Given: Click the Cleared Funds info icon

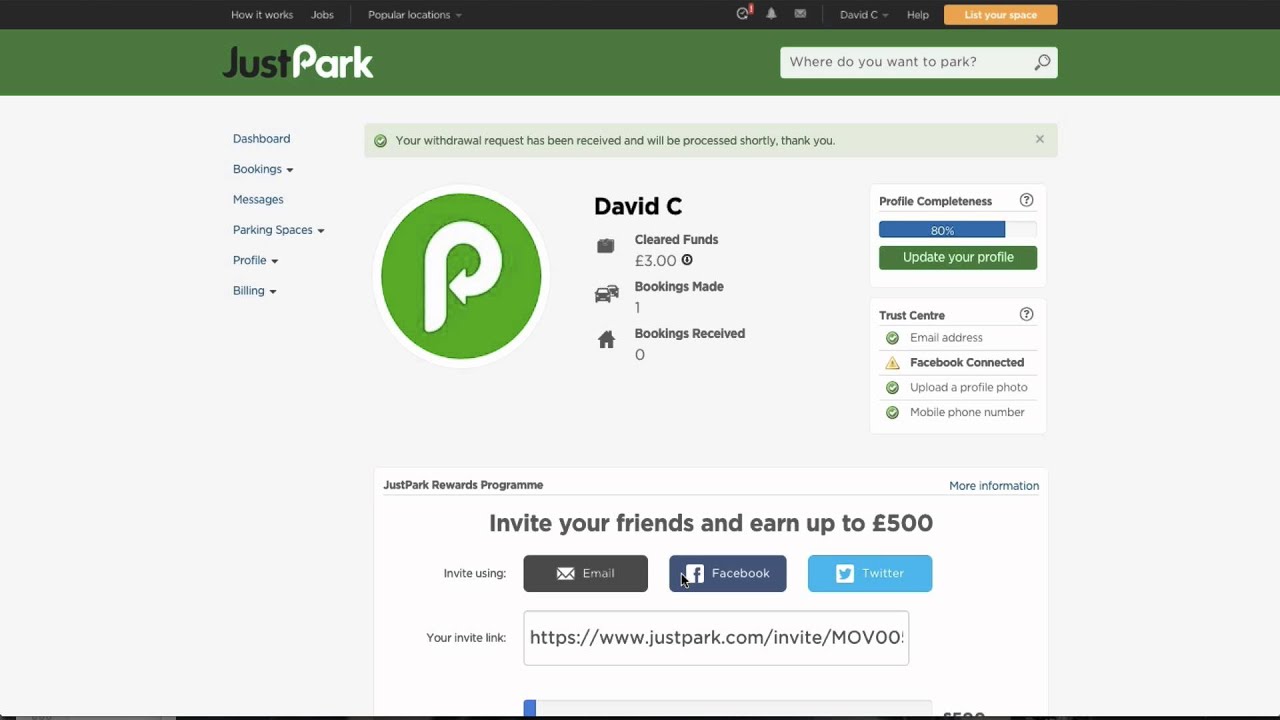Looking at the screenshot, I should pyautogui.click(x=687, y=260).
